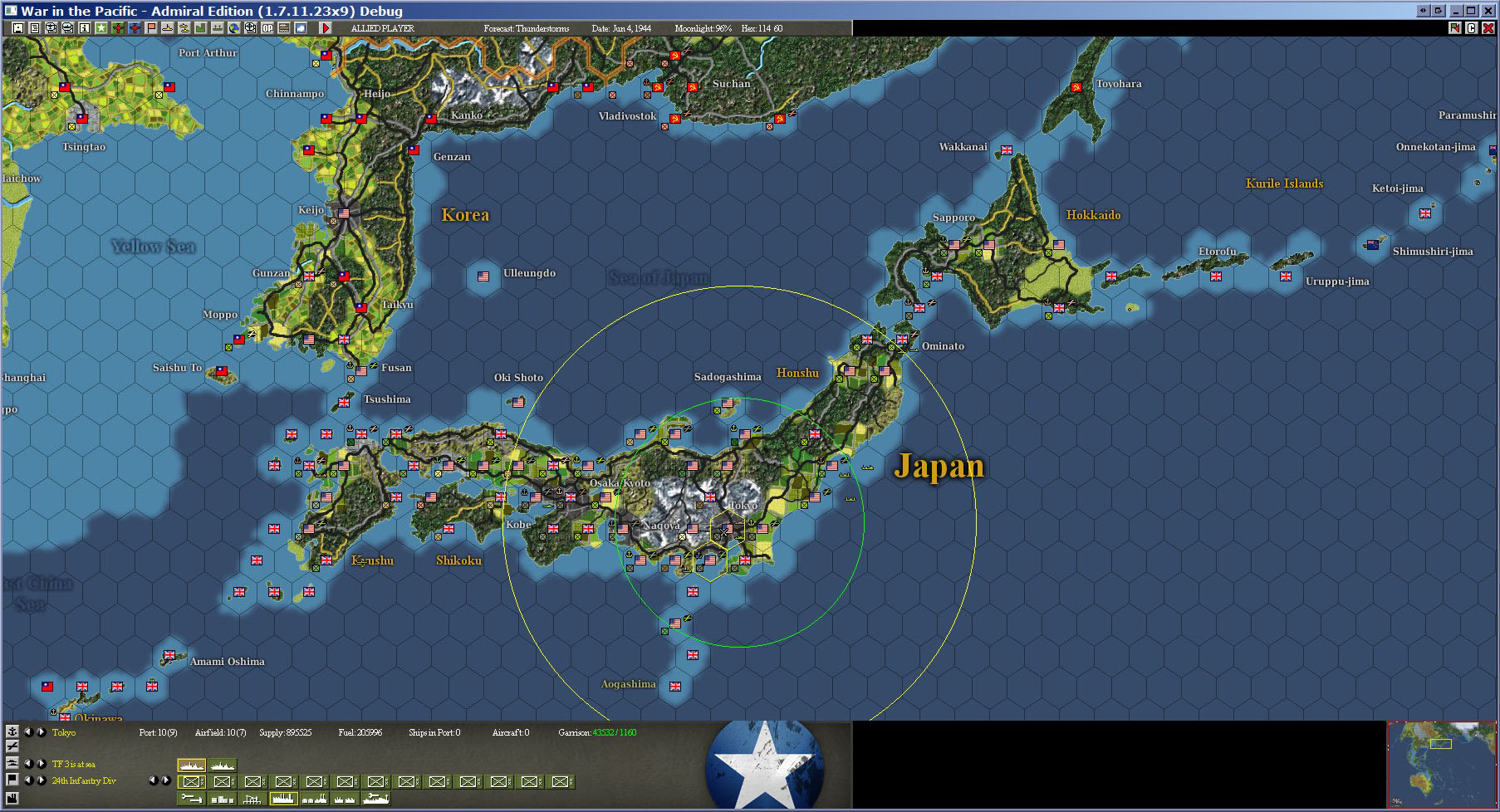Image resolution: width=1500 pixels, height=812 pixels.
Task: Click the ship with crane shipyard icon
Action: click(x=376, y=799)
